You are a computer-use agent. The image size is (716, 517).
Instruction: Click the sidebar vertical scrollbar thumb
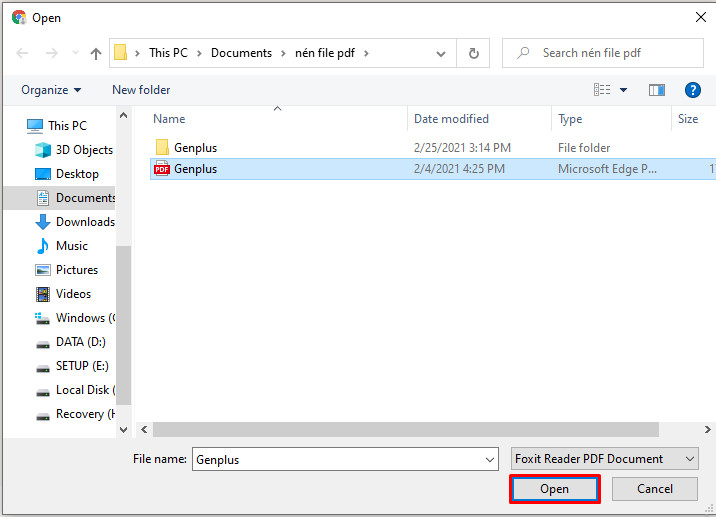click(x=123, y=325)
